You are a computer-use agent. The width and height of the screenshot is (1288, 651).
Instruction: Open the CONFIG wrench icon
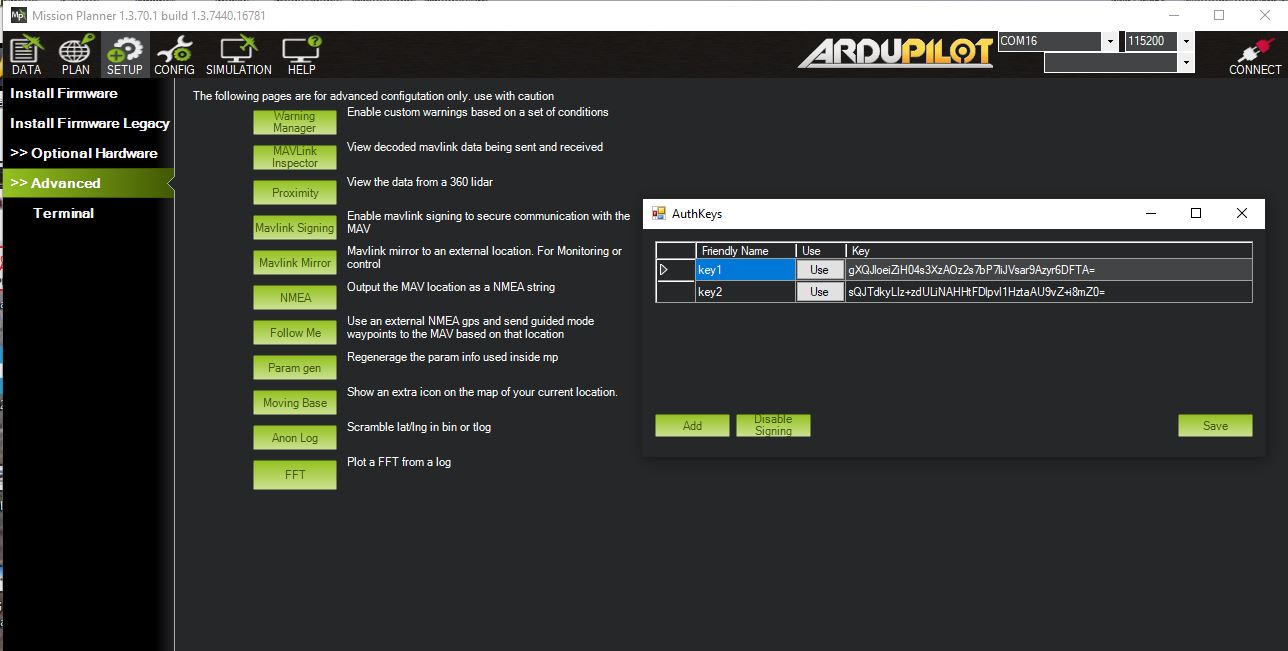[174, 55]
